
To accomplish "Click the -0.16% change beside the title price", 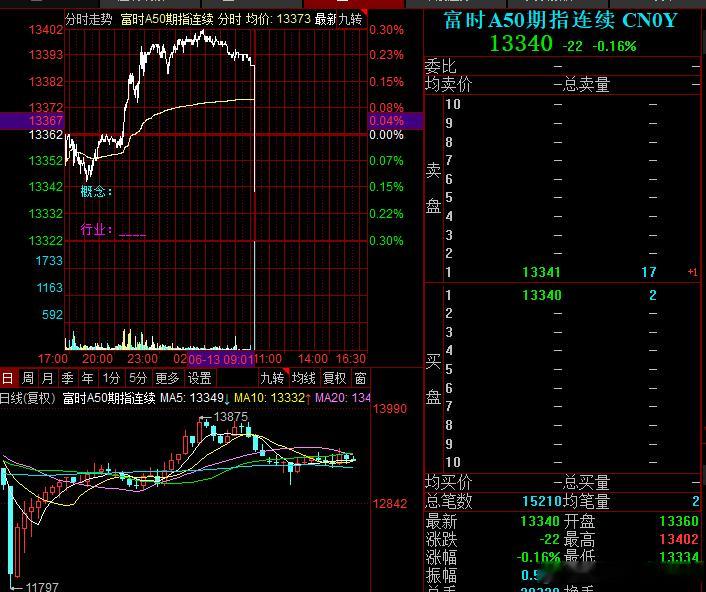I will click(614, 46).
